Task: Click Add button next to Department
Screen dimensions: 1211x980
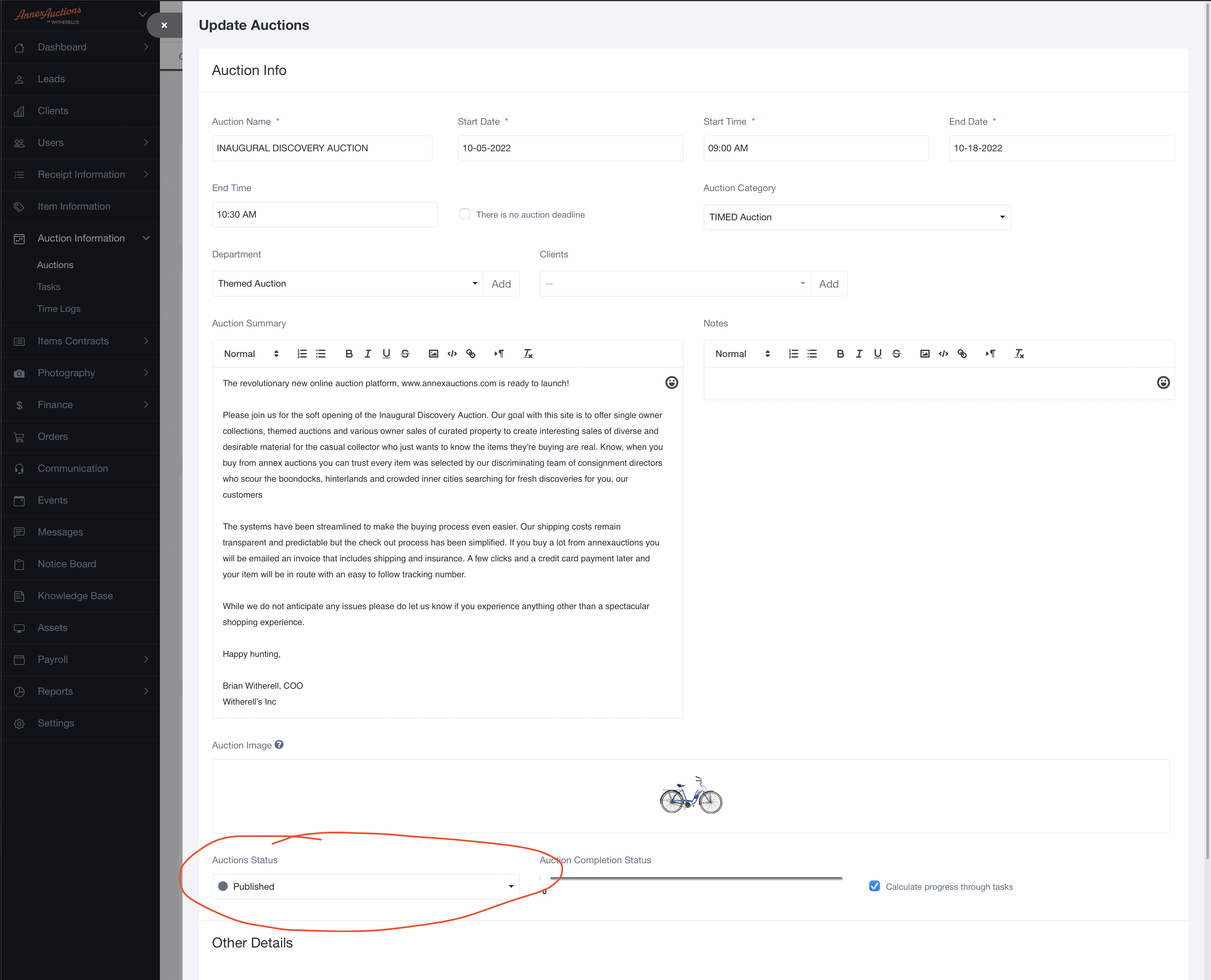Action: pos(501,284)
